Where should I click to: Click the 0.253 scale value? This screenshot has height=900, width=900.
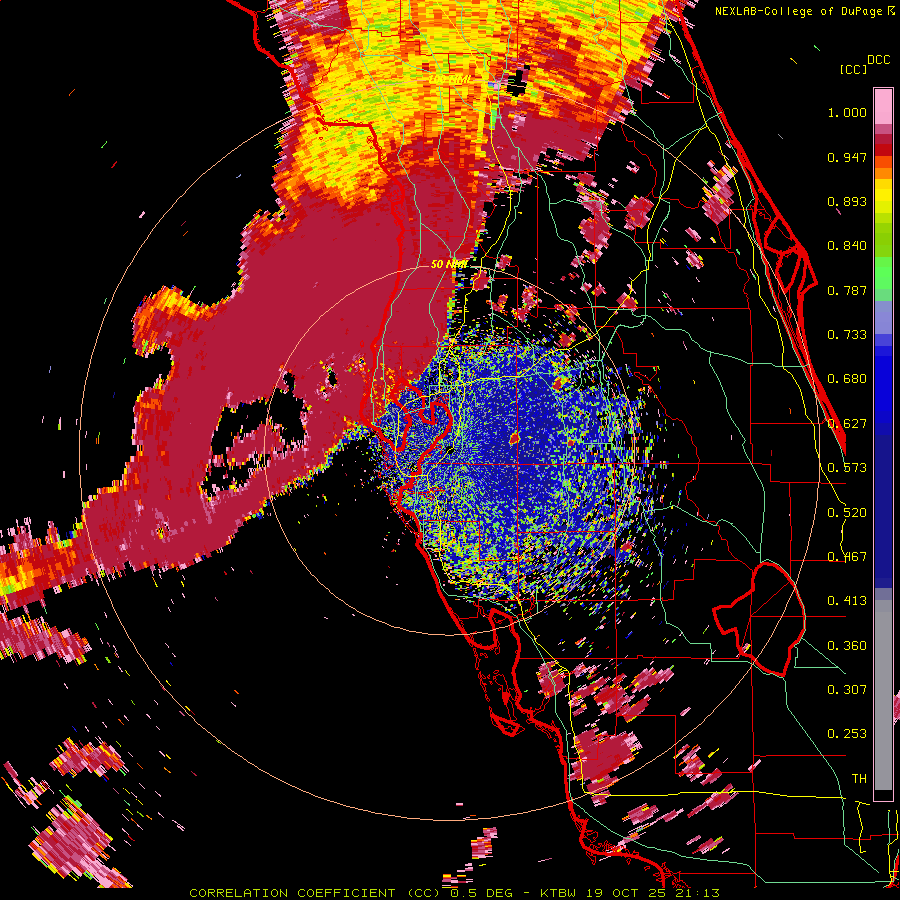pos(847,734)
